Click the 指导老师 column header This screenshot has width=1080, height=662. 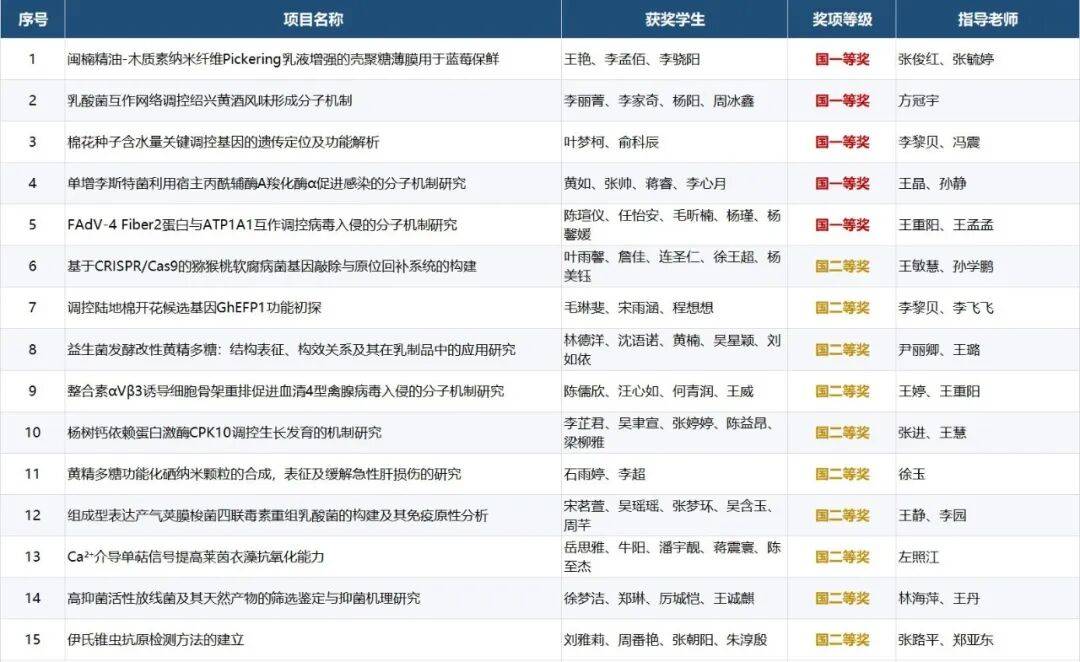988,19
